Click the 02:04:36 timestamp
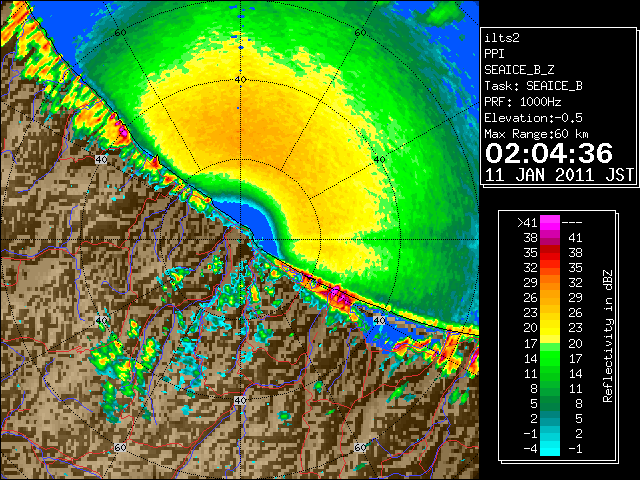Image resolution: width=640 pixels, height=480 pixels. click(x=549, y=153)
